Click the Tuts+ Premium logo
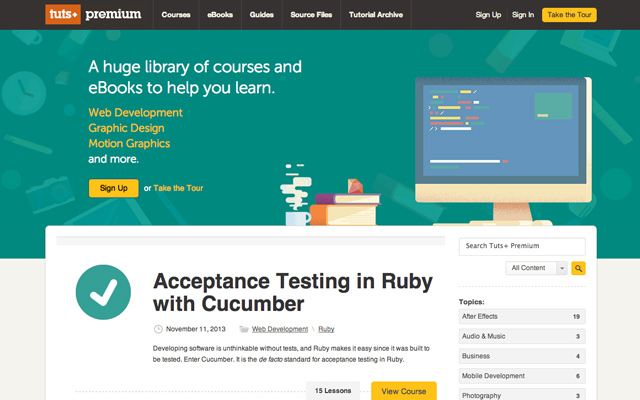Screen dimensions: 640x400 [x=93, y=14]
